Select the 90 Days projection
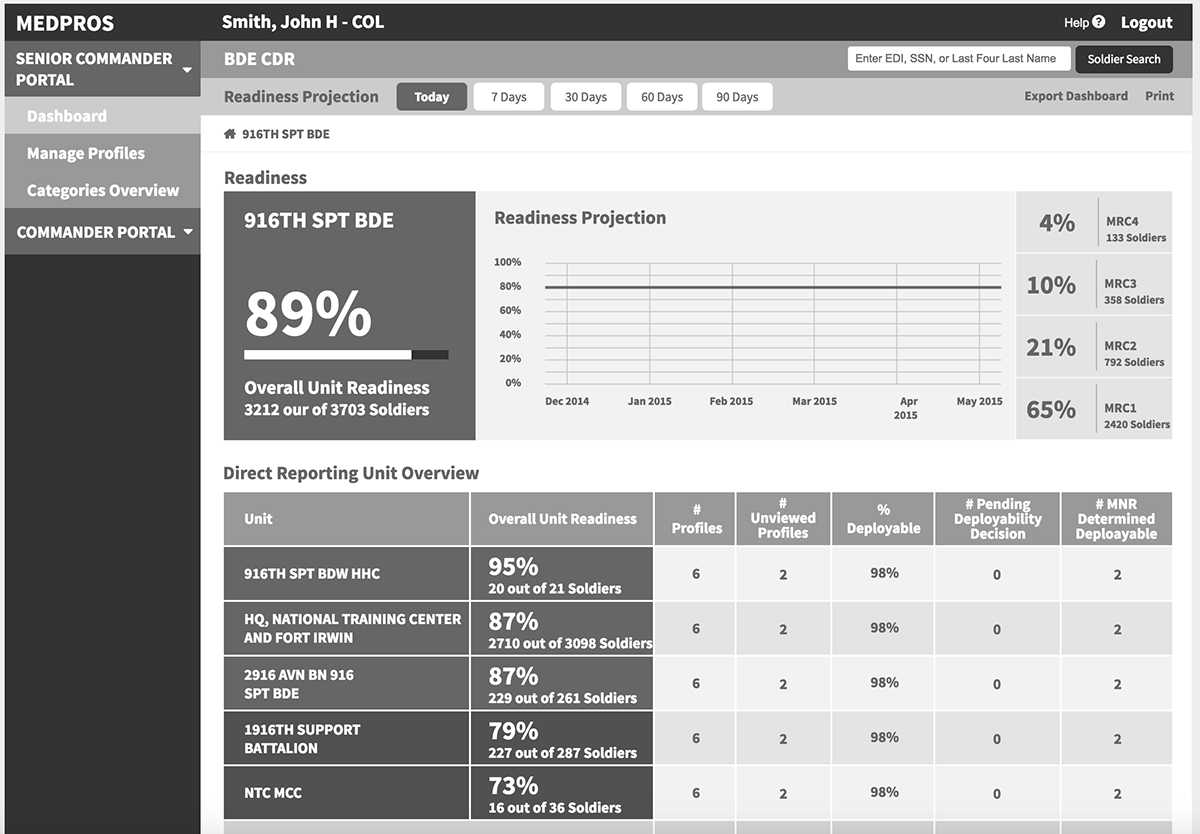The height and width of the screenshot is (834, 1200). click(737, 96)
